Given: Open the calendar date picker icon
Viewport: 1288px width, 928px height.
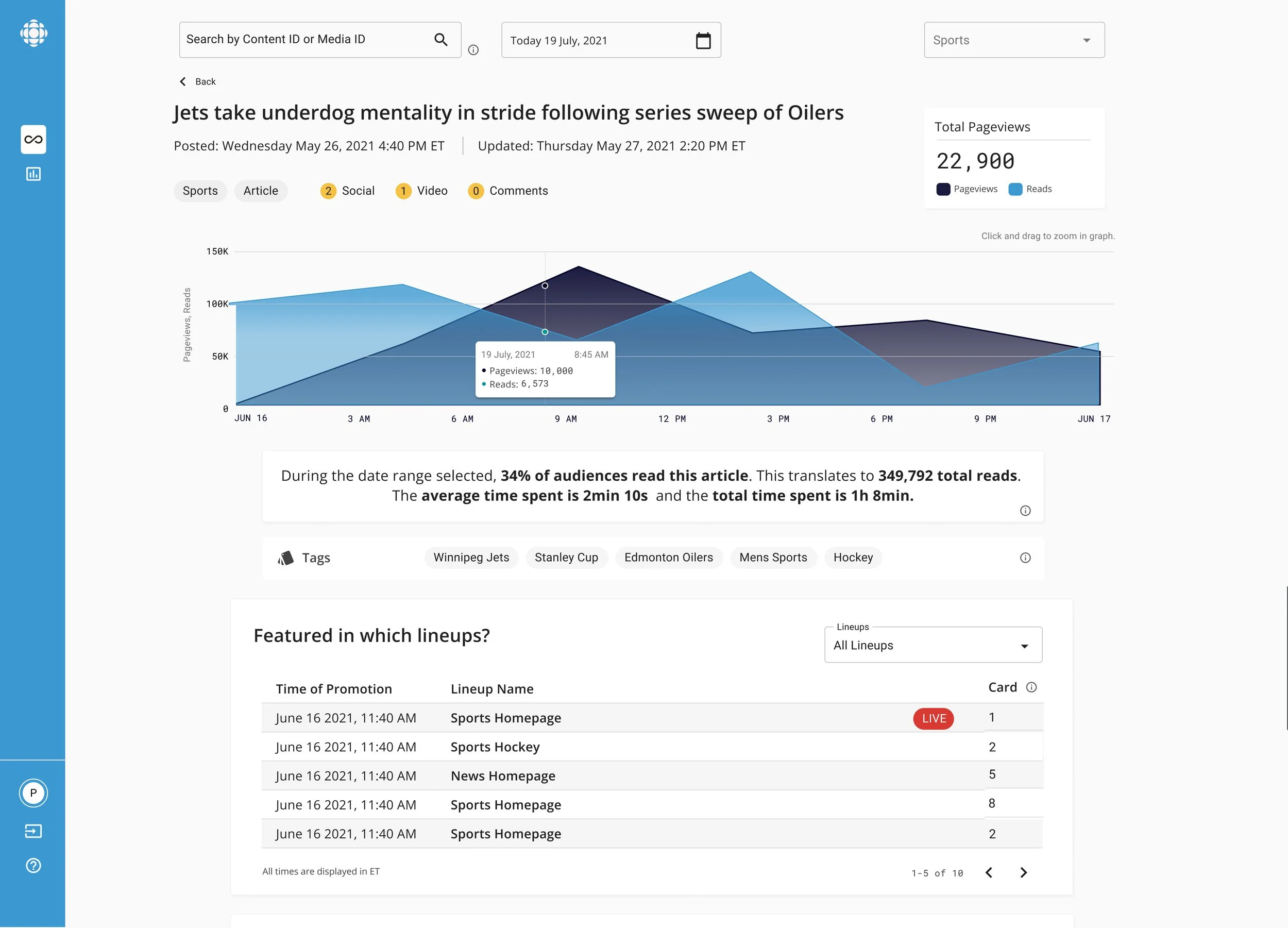Looking at the screenshot, I should tap(703, 40).
